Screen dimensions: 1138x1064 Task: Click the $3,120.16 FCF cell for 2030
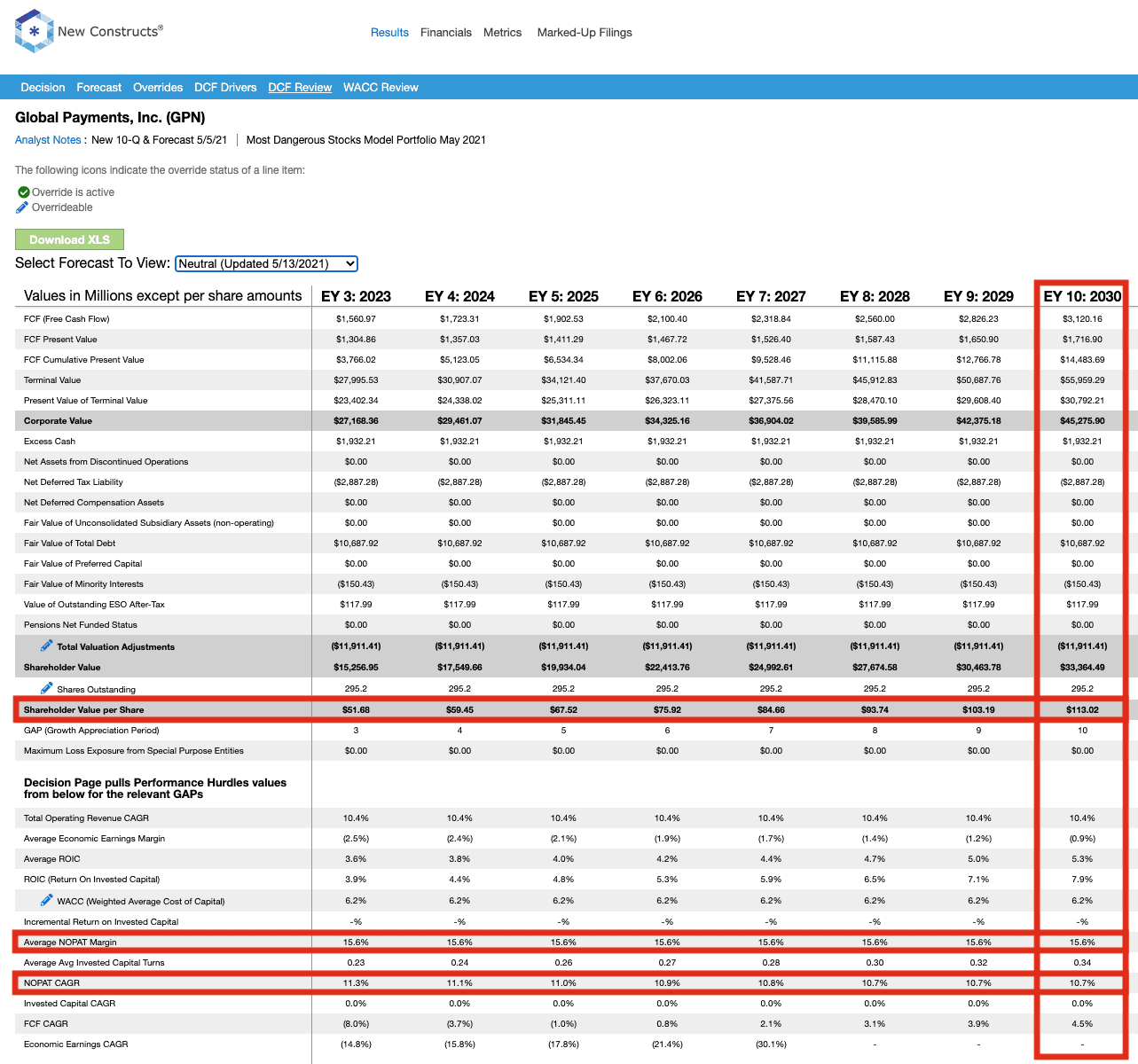(x=1082, y=319)
